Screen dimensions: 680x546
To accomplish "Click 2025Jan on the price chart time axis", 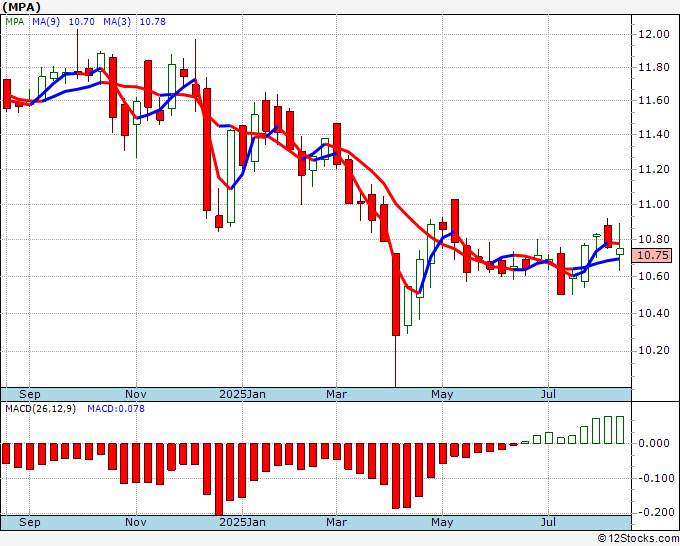I will (x=242, y=394).
